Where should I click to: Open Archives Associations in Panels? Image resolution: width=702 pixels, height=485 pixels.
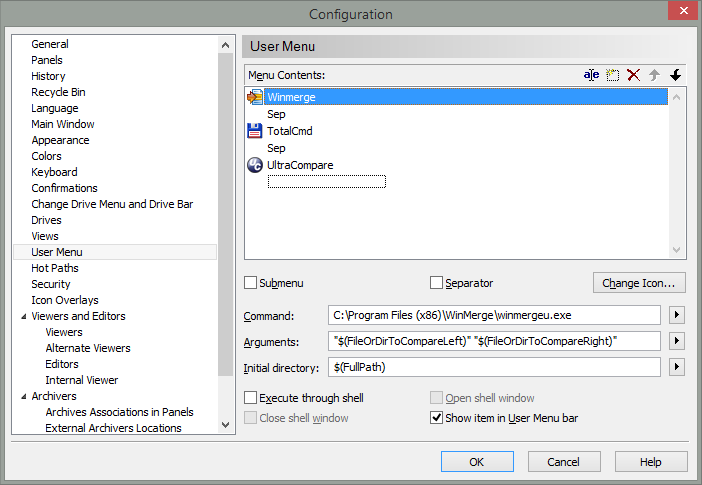119,412
